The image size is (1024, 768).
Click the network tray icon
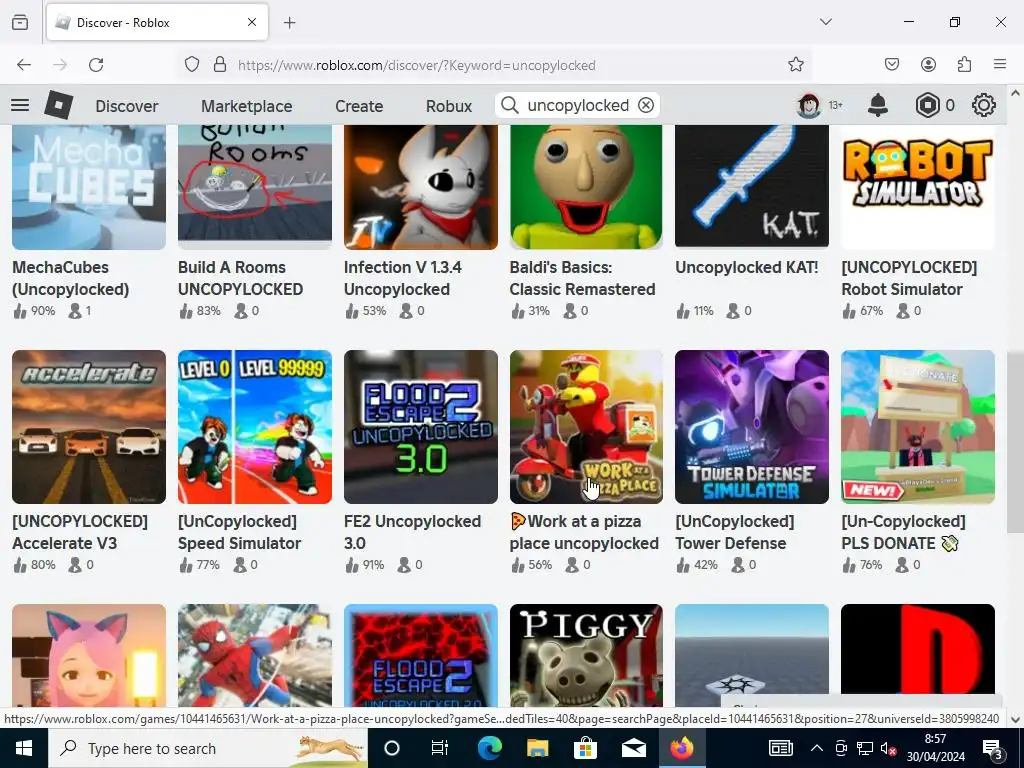tap(865, 748)
